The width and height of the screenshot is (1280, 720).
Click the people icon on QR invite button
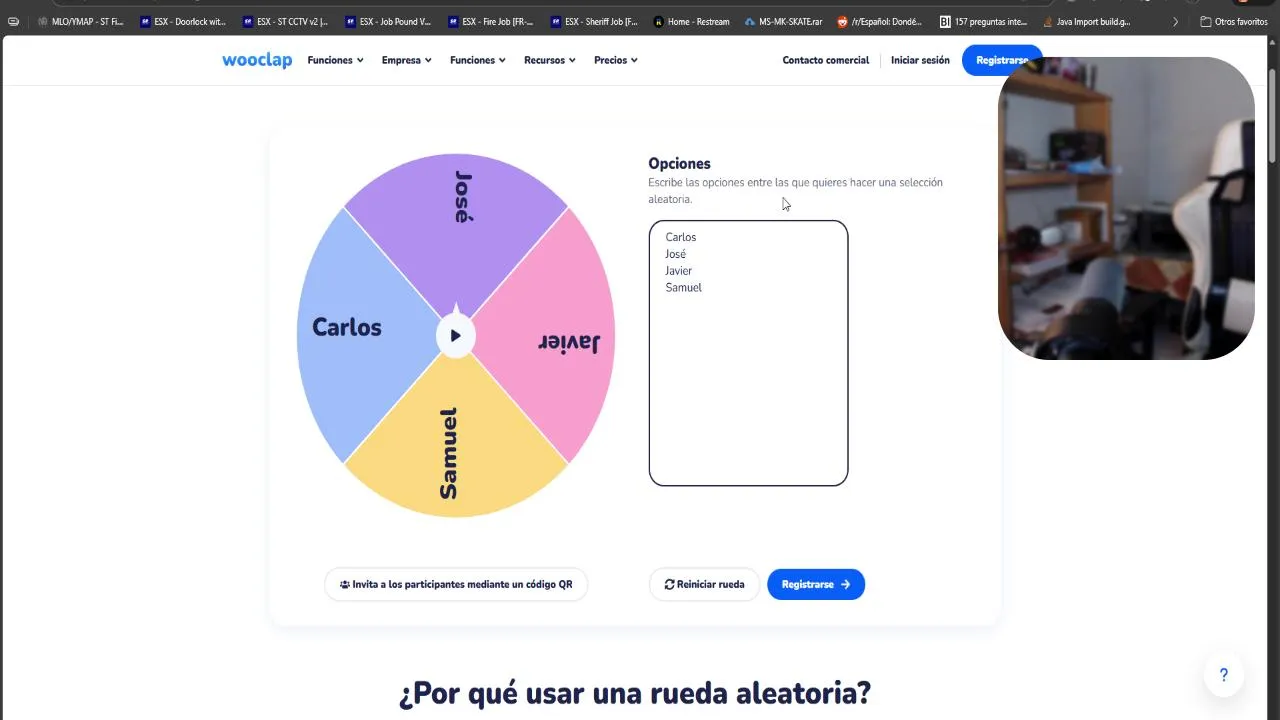[345, 584]
